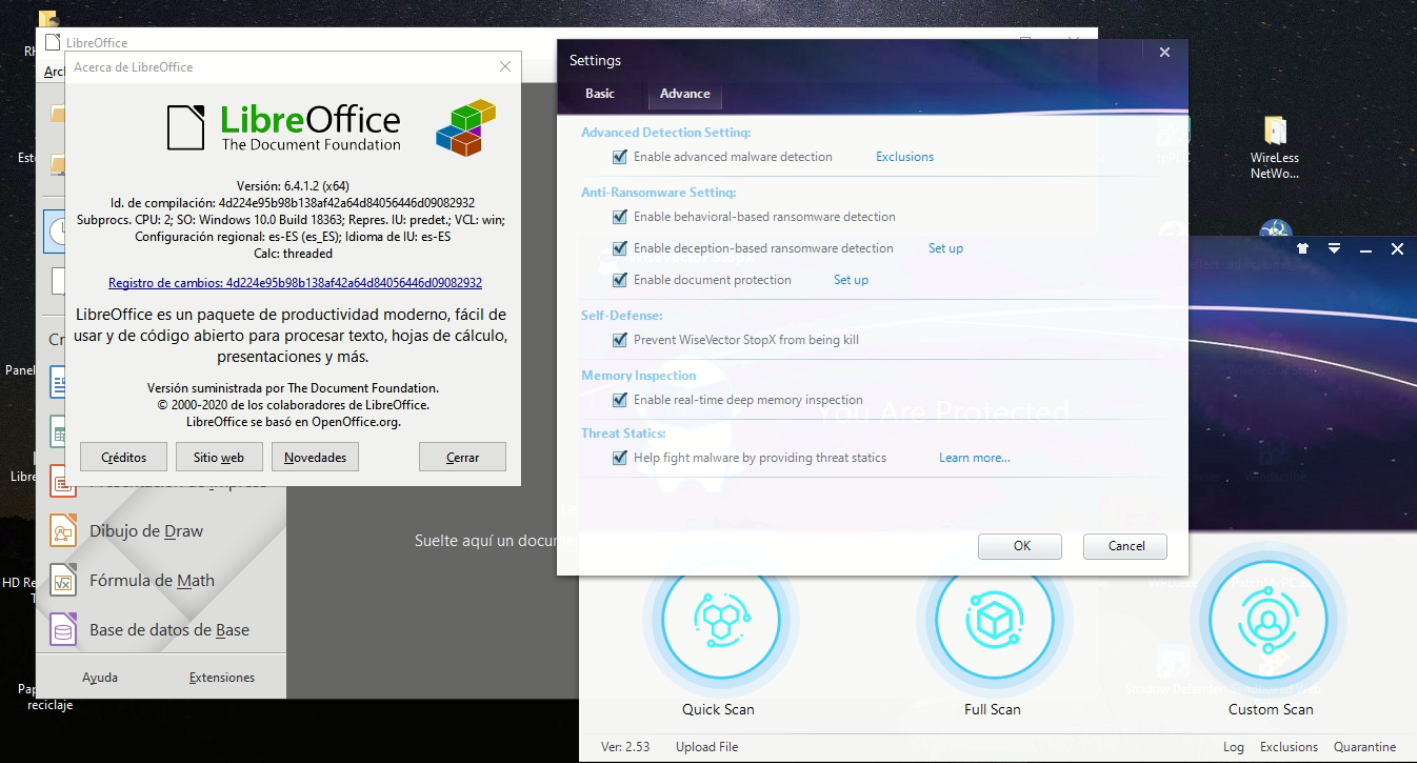Uncheck Enable real-time deep memory inspection

(620, 400)
